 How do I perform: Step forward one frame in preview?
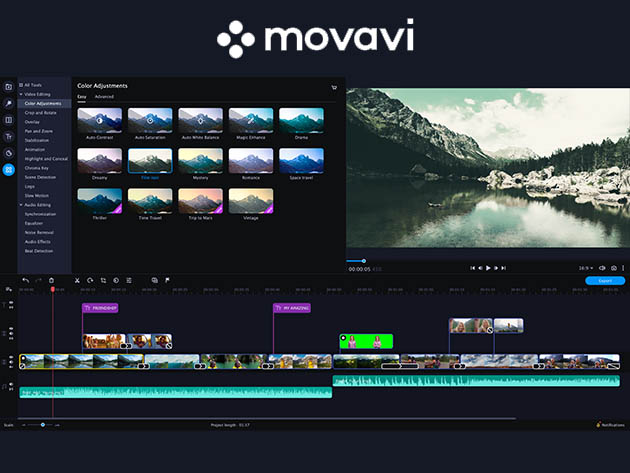pos(496,268)
